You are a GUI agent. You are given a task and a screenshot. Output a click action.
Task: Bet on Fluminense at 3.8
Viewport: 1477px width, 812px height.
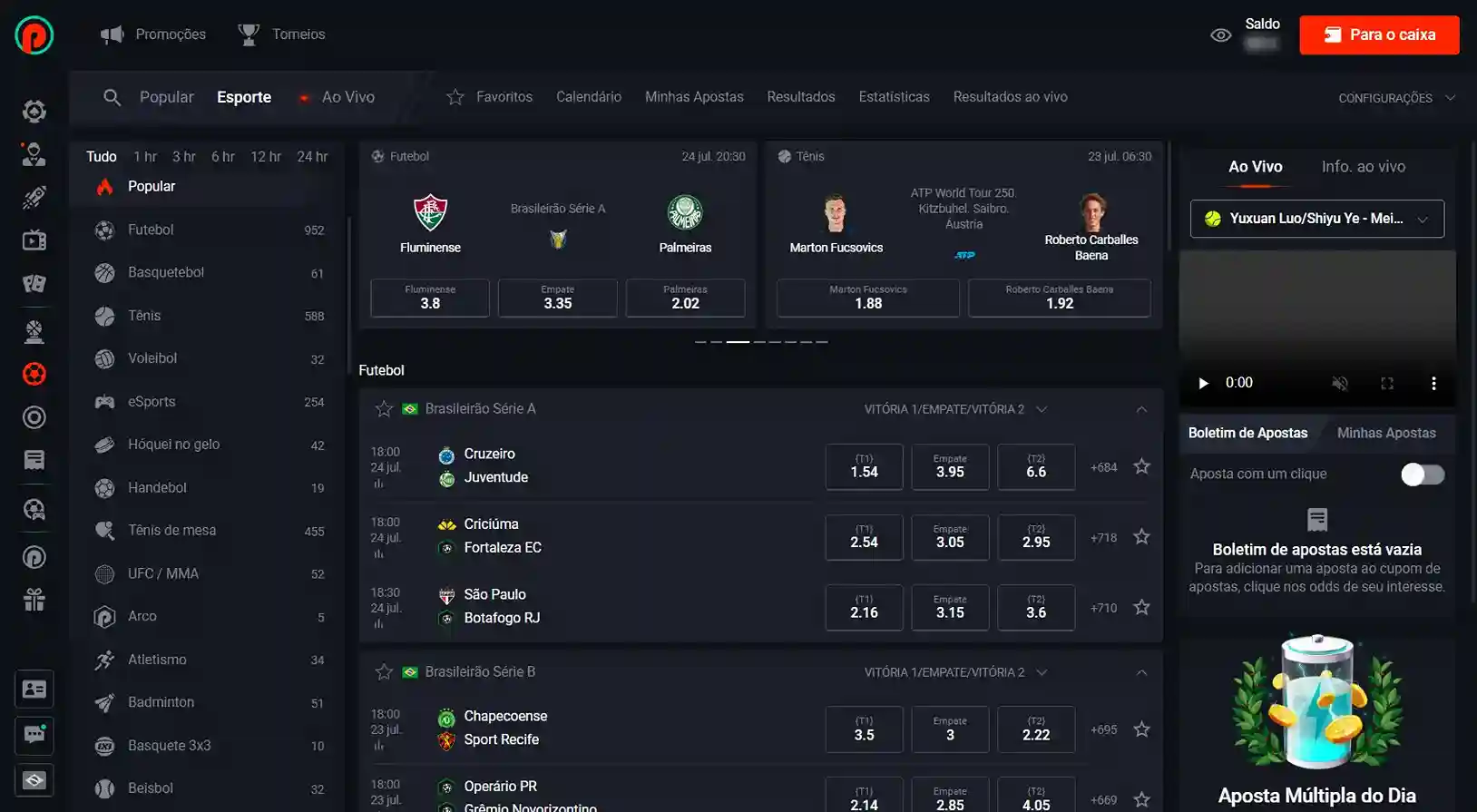click(x=430, y=298)
